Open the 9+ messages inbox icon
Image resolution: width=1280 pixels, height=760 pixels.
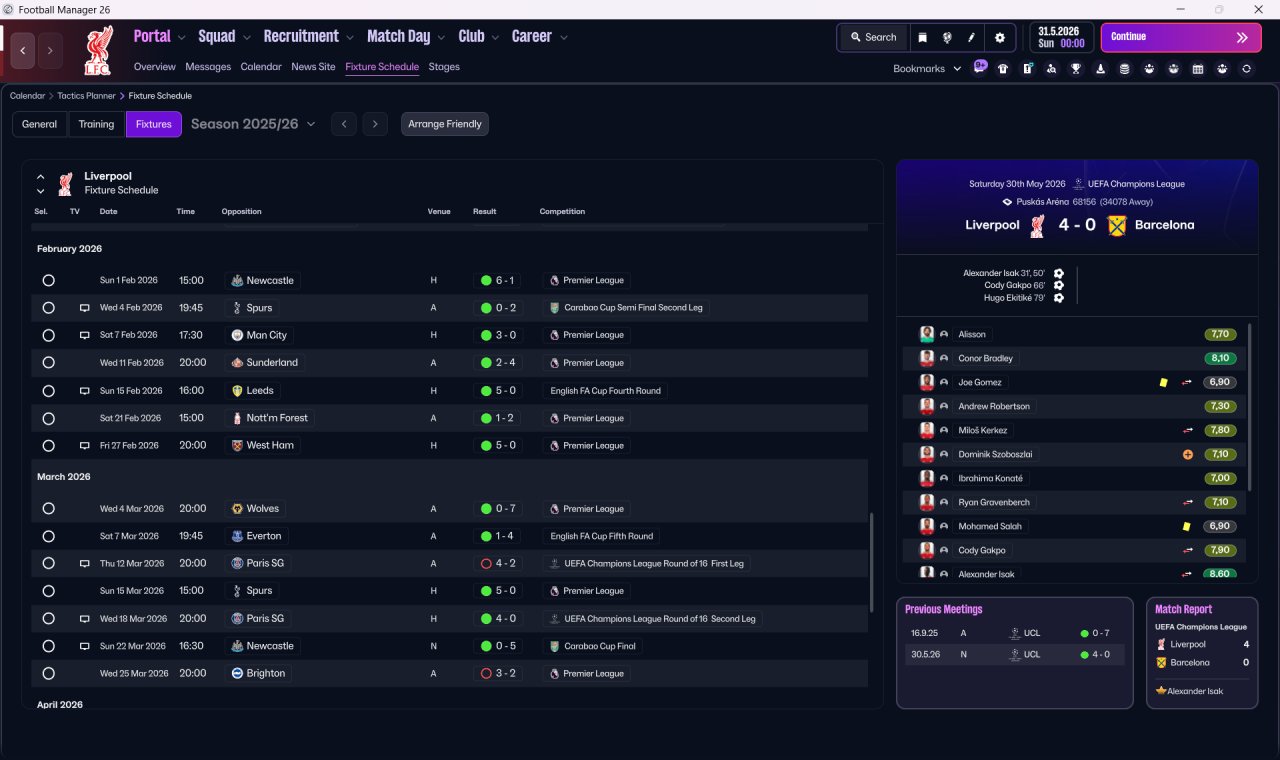[980, 67]
